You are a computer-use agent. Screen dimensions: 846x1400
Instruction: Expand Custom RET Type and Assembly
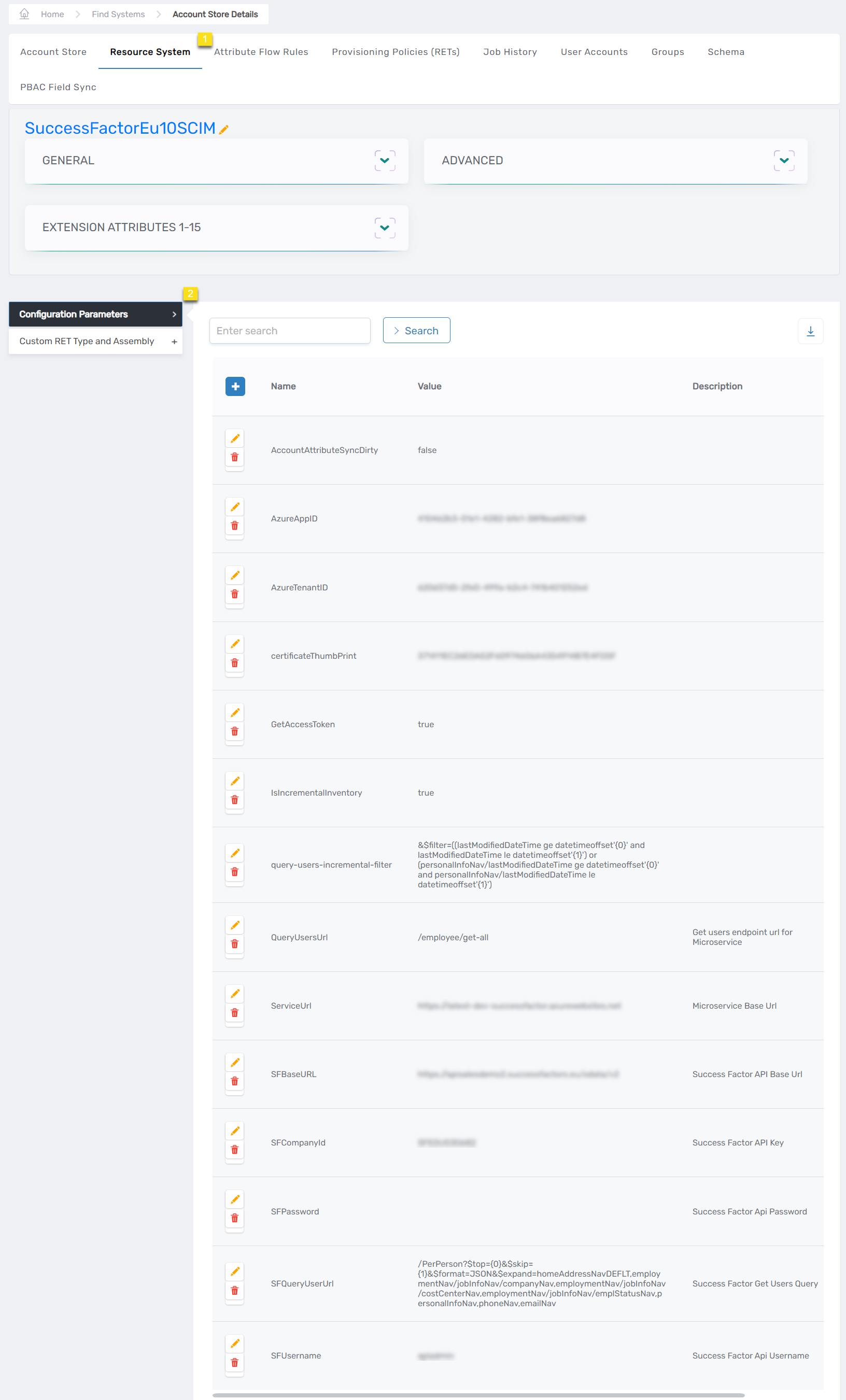[x=174, y=342]
